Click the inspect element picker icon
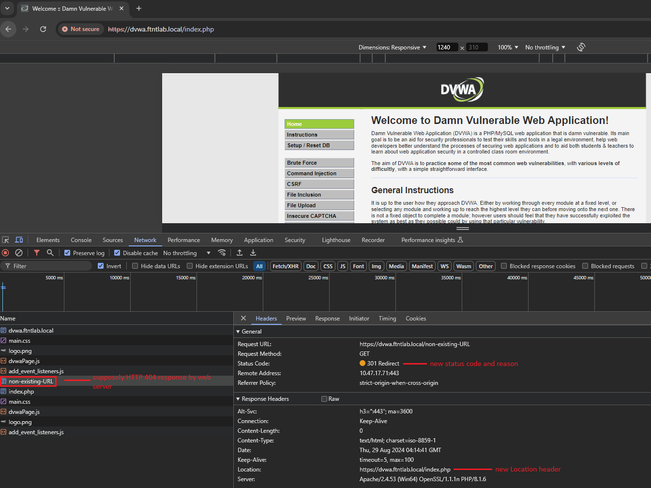This screenshot has height=488, width=651. pos(6,240)
